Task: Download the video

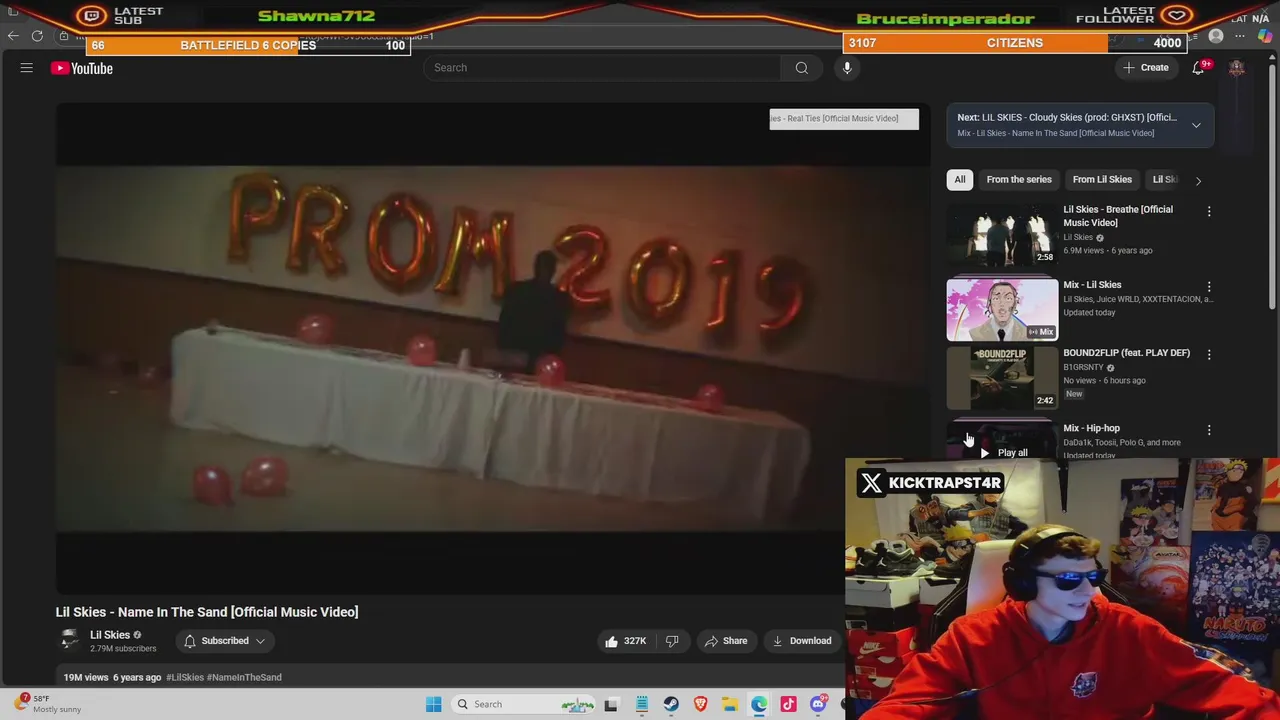Action: pos(802,641)
